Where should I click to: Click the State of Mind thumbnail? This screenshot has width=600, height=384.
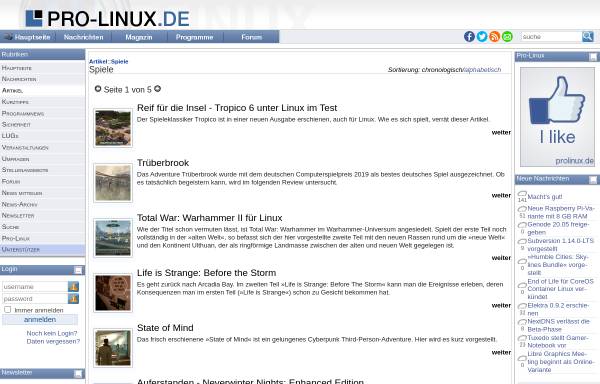pyautogui.click(x=113, y=348)
